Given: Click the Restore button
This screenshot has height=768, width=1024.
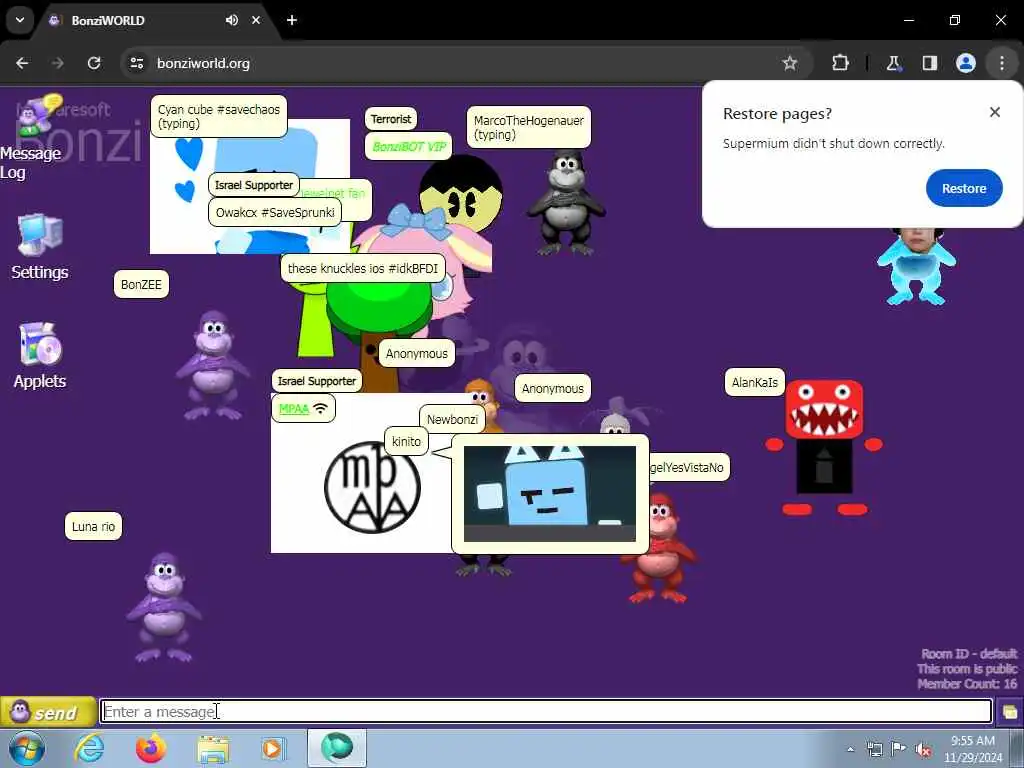Looking at the screenshot, I should tap(963, 188).
